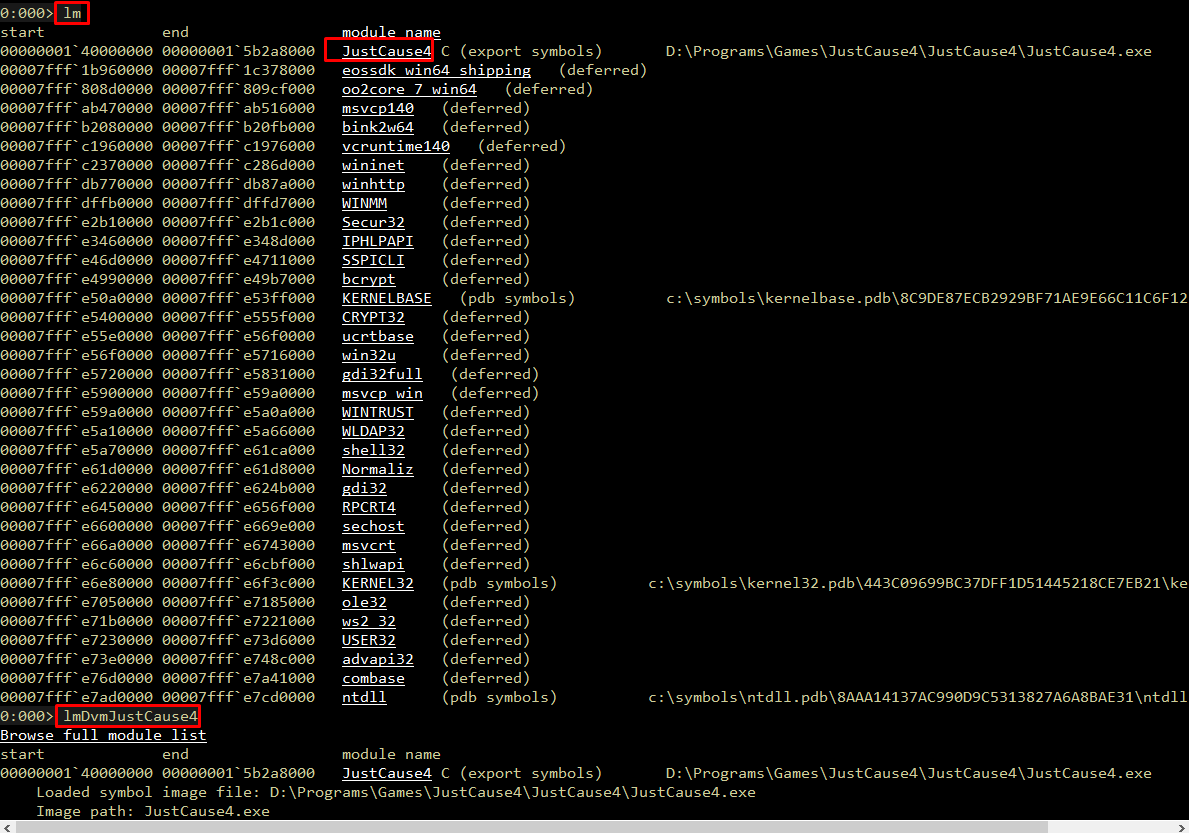Open the second JustCause4 link below lmDvmJustCause4
The height and width of the screenshot is (833, 1189).
tap(386, 773)
